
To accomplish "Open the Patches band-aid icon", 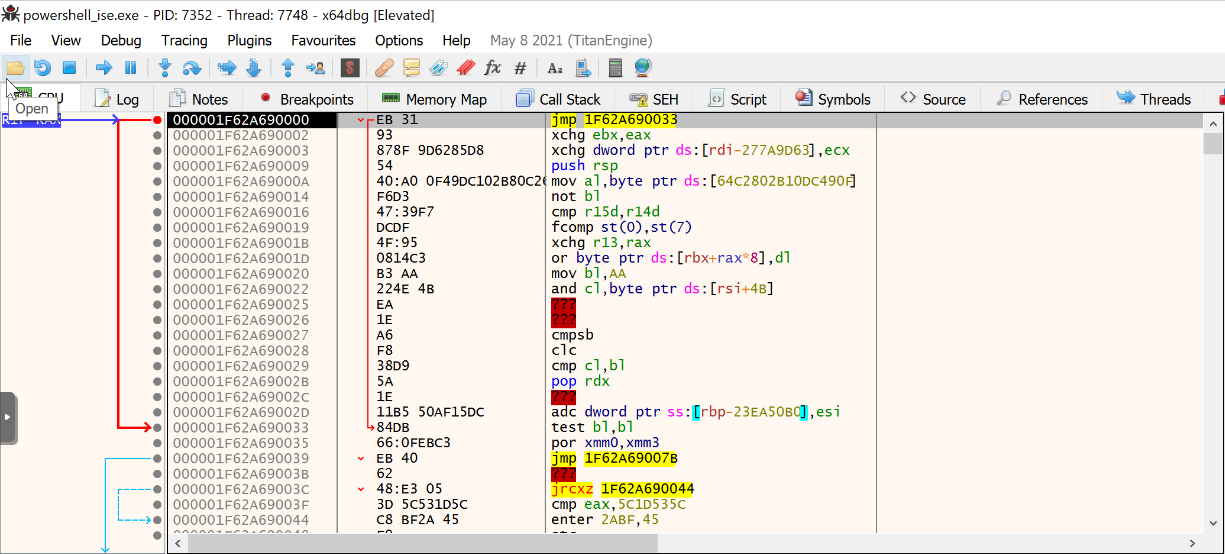I will click(x=384, y=68).
